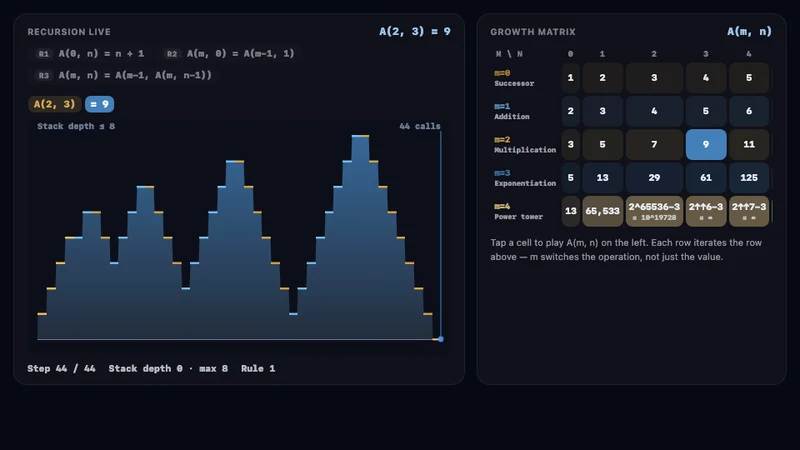The width and height of the screenshot is (800, 450).
Task: Click the blue = 9 result chip
Action: [99, 104]
